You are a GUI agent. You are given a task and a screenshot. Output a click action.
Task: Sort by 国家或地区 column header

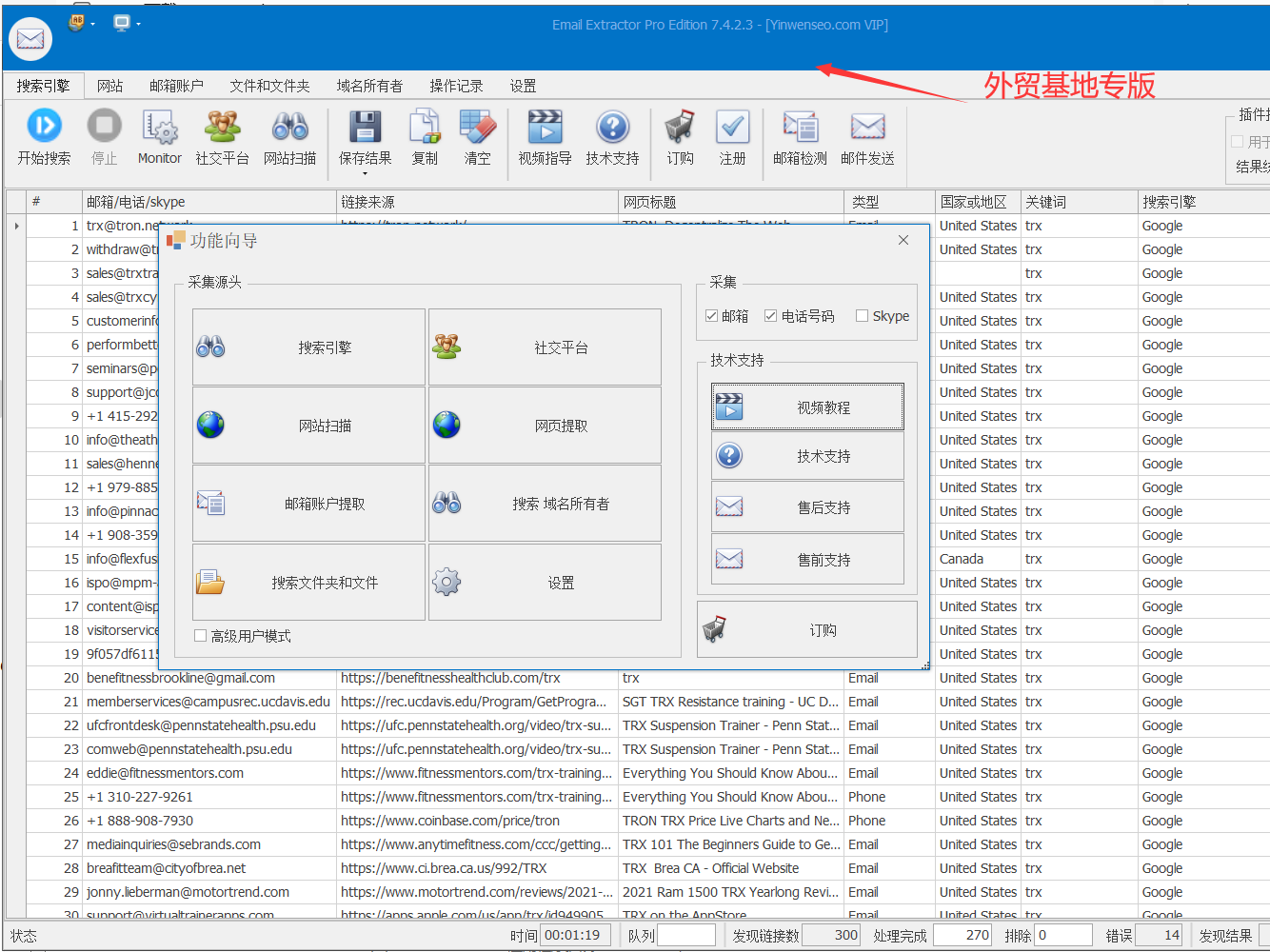(x=979, y=202)
